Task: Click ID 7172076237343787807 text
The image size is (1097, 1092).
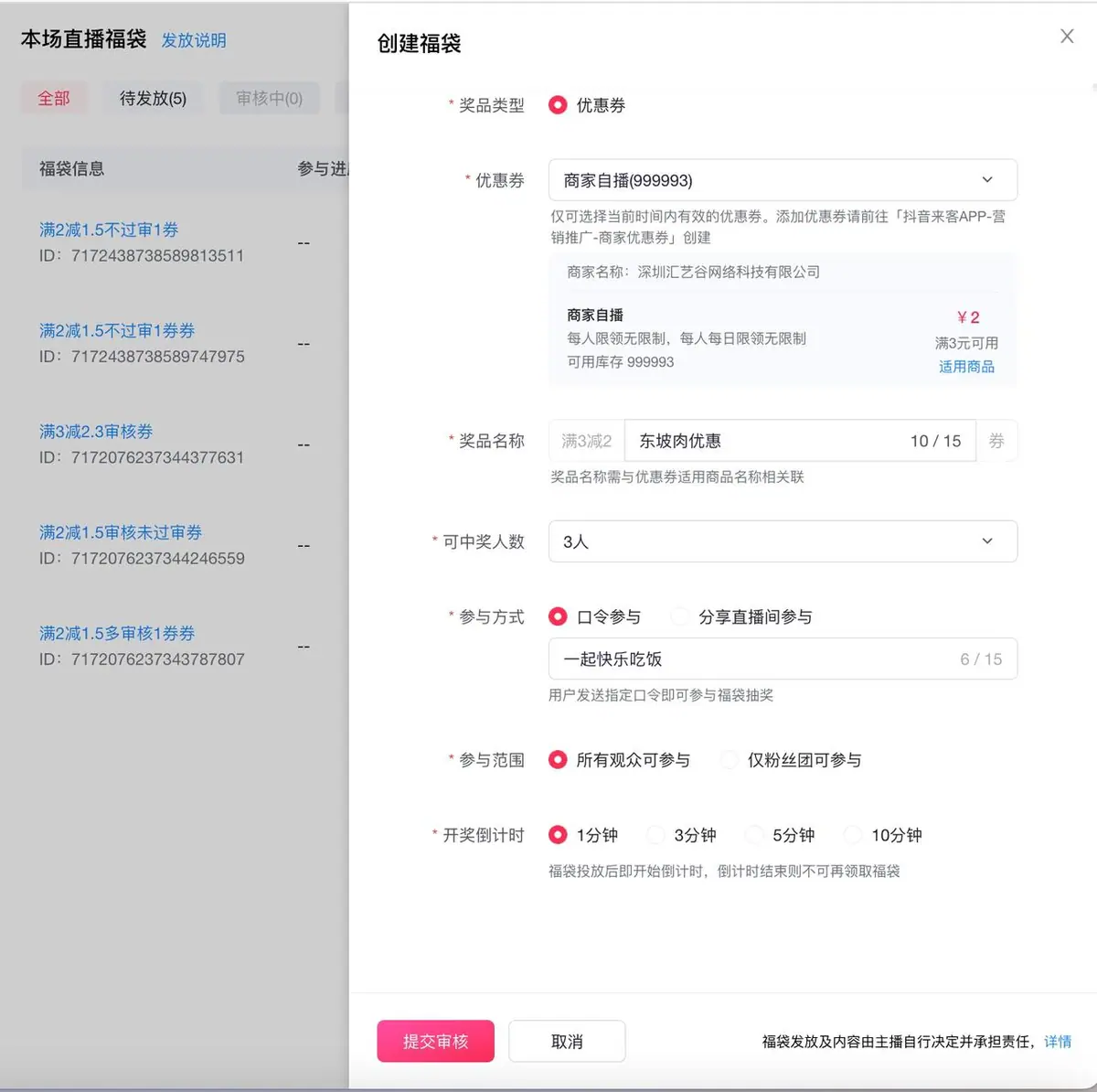Action: [142, 658]
